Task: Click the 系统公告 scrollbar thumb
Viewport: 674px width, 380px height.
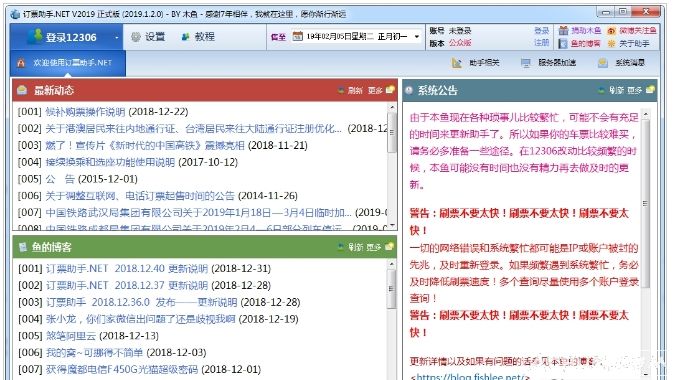Action: [645, 204]
